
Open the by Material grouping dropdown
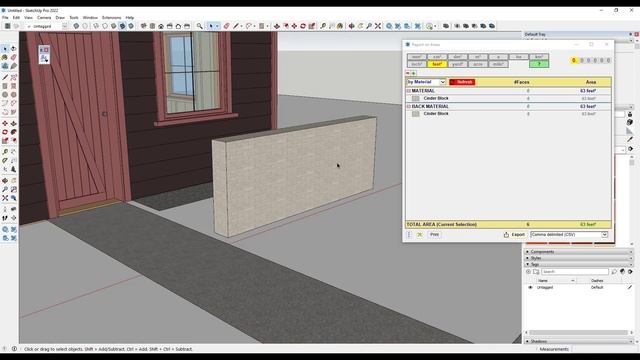(x=426, y=82)
